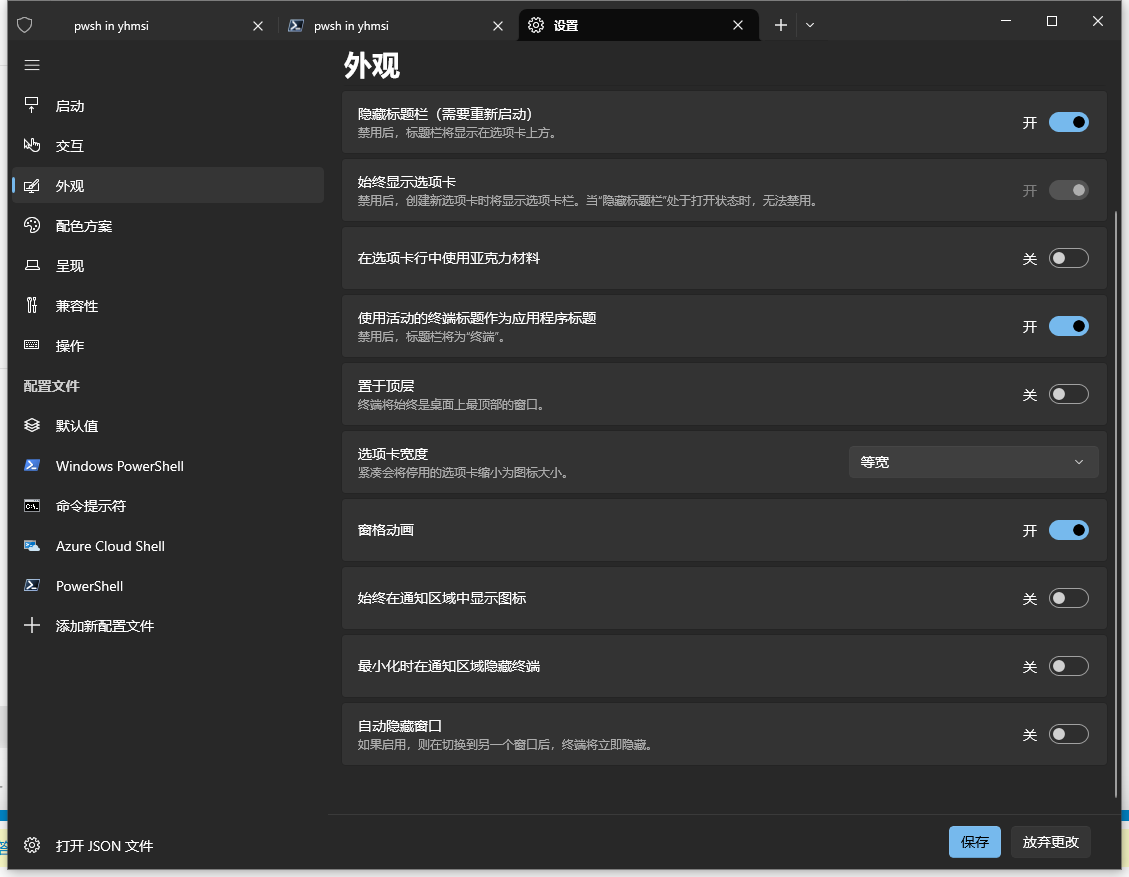Open the 选项卡宽度 dropdown showing 等宽
The height and width of the screenshot is (877, 1129).
tap(973, 462)
